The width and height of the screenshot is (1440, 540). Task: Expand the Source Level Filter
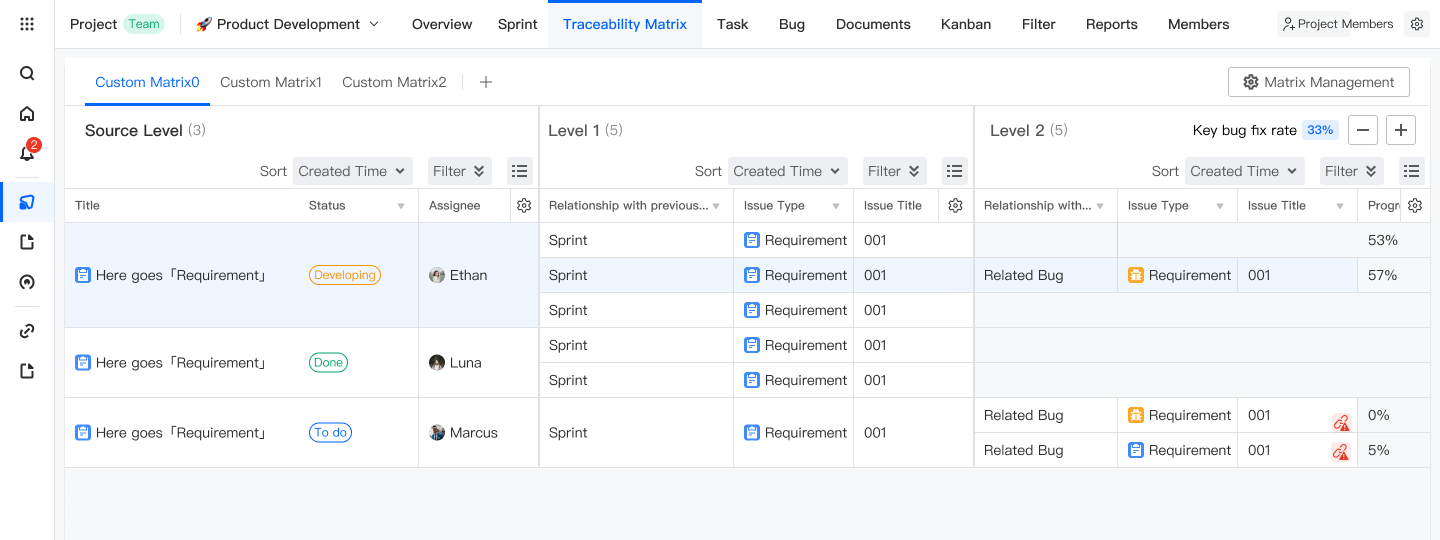tap(459, 171)
